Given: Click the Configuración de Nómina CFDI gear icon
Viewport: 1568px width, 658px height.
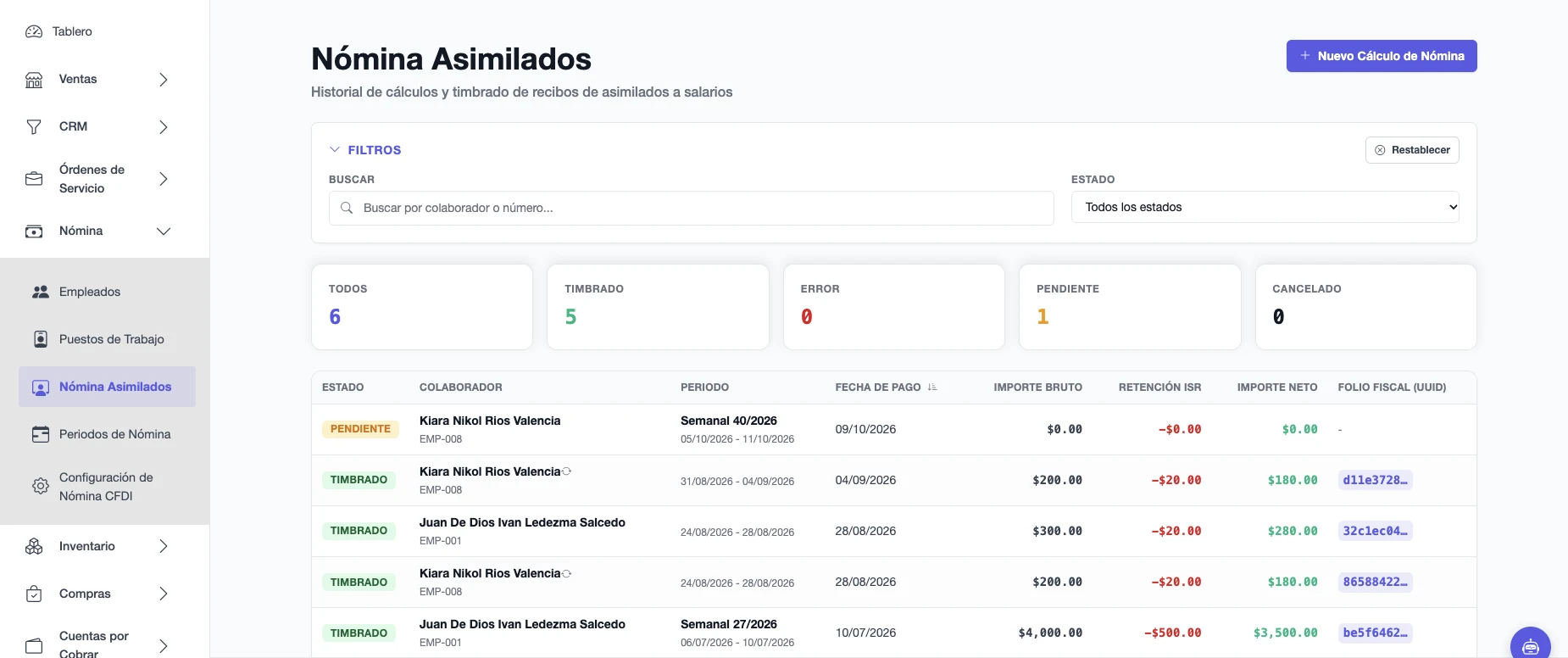Looking at the screenshot, I should tap(41, 487).
